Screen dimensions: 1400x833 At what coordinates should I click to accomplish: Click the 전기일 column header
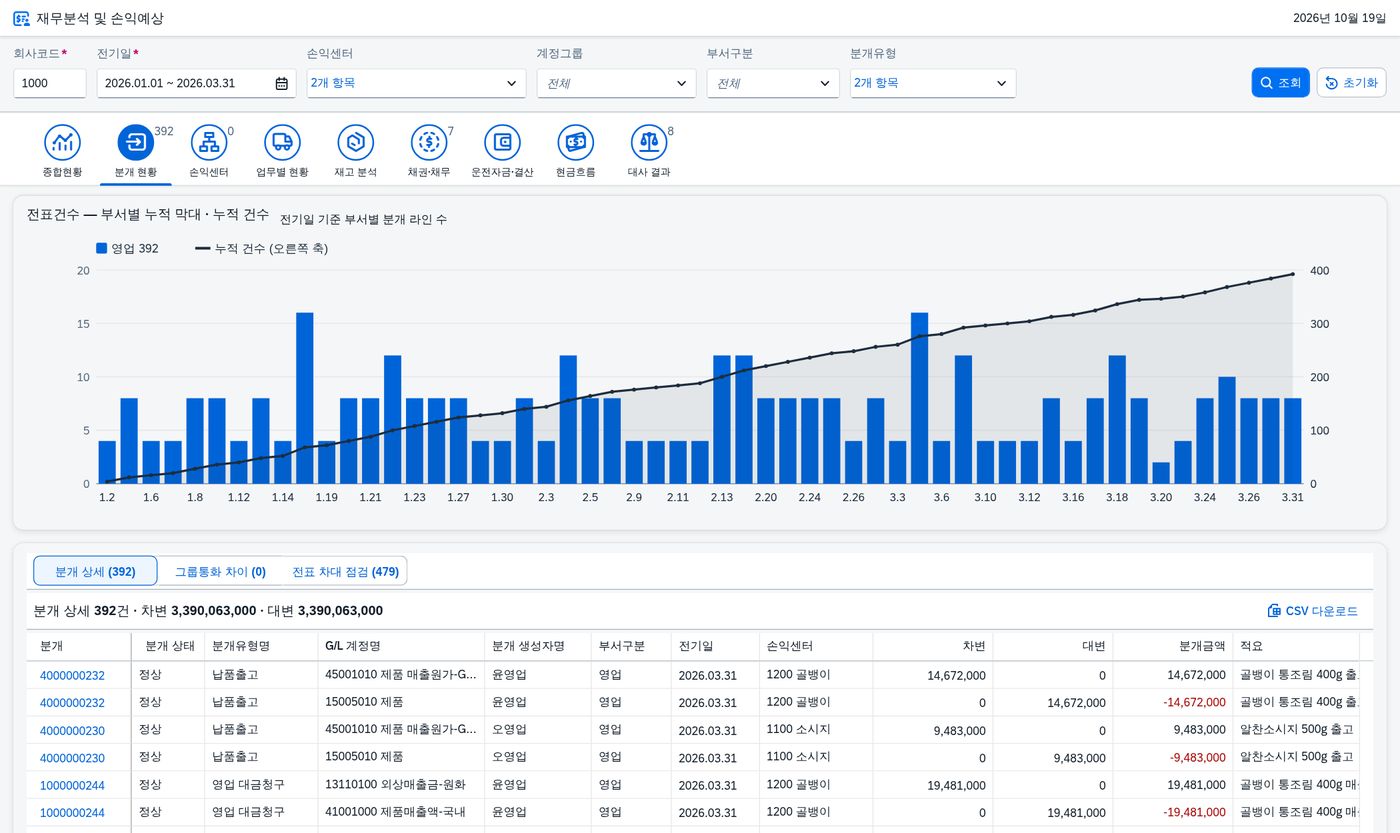pos(715,646)
